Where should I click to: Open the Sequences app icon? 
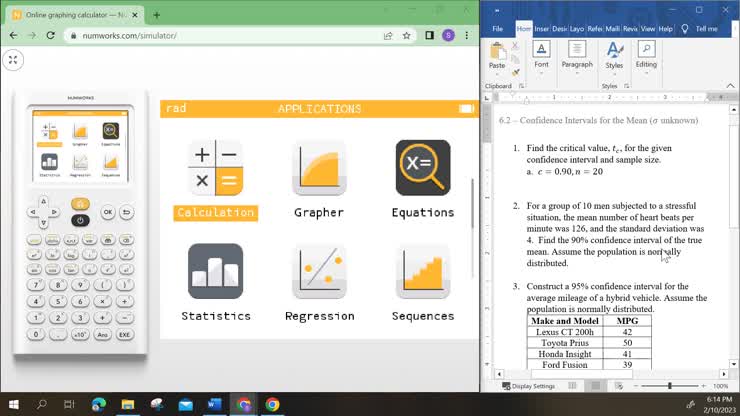click(x=423, y=271)
